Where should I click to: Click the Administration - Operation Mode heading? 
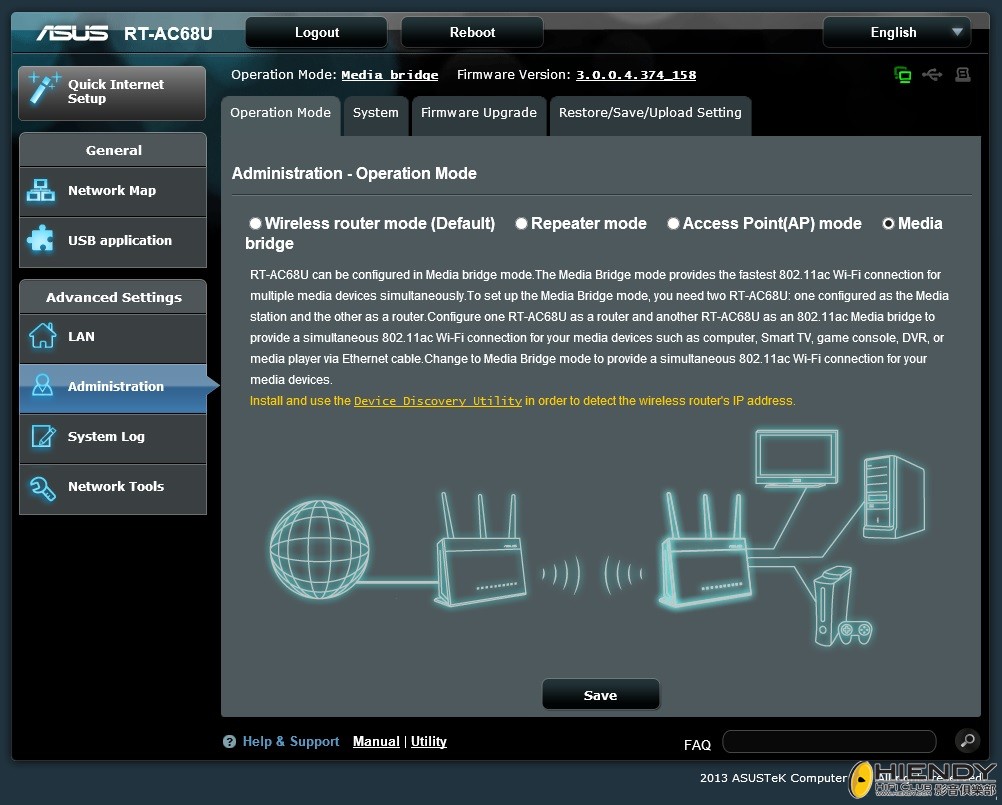(354, 174)
